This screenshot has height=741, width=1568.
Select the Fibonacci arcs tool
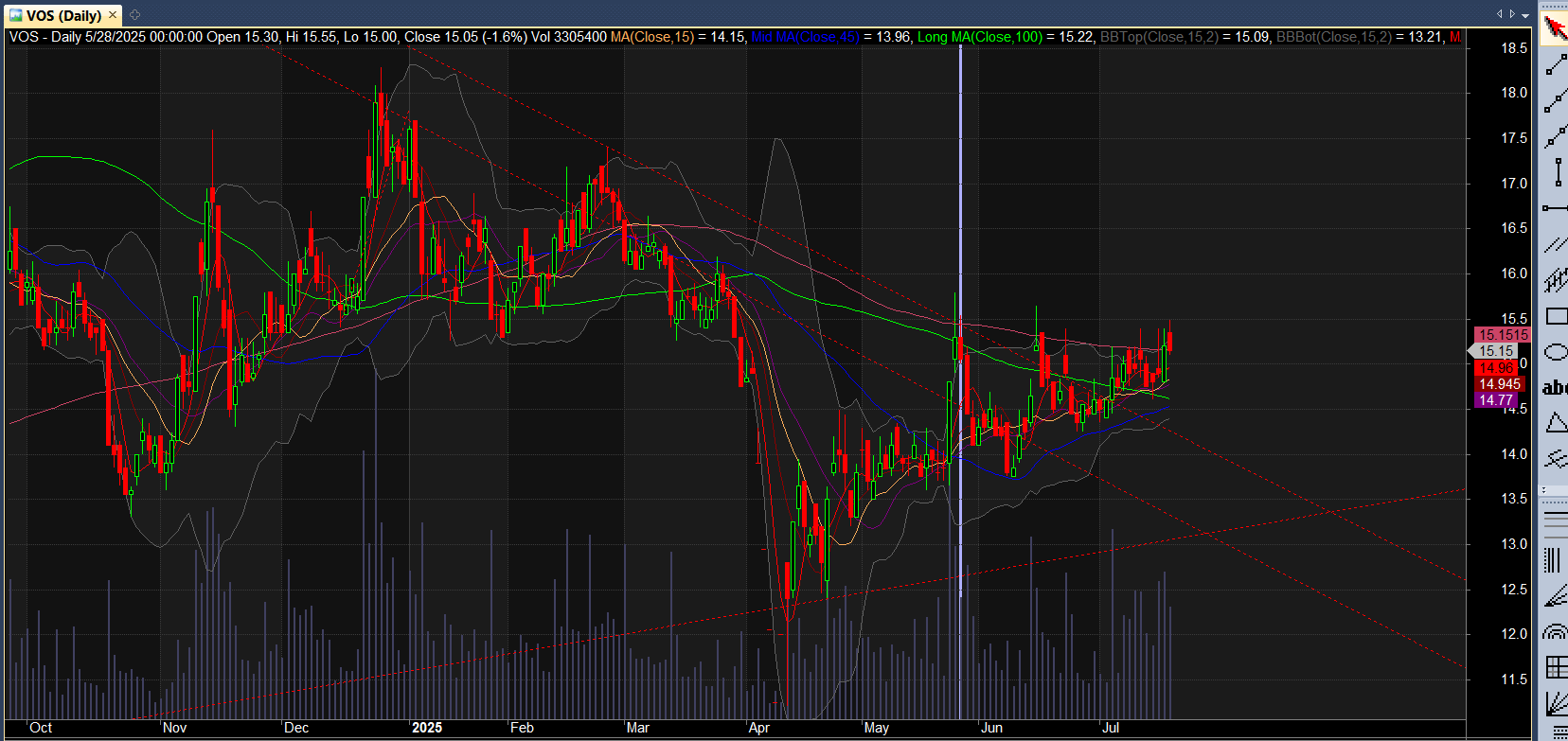point(1555,631)
